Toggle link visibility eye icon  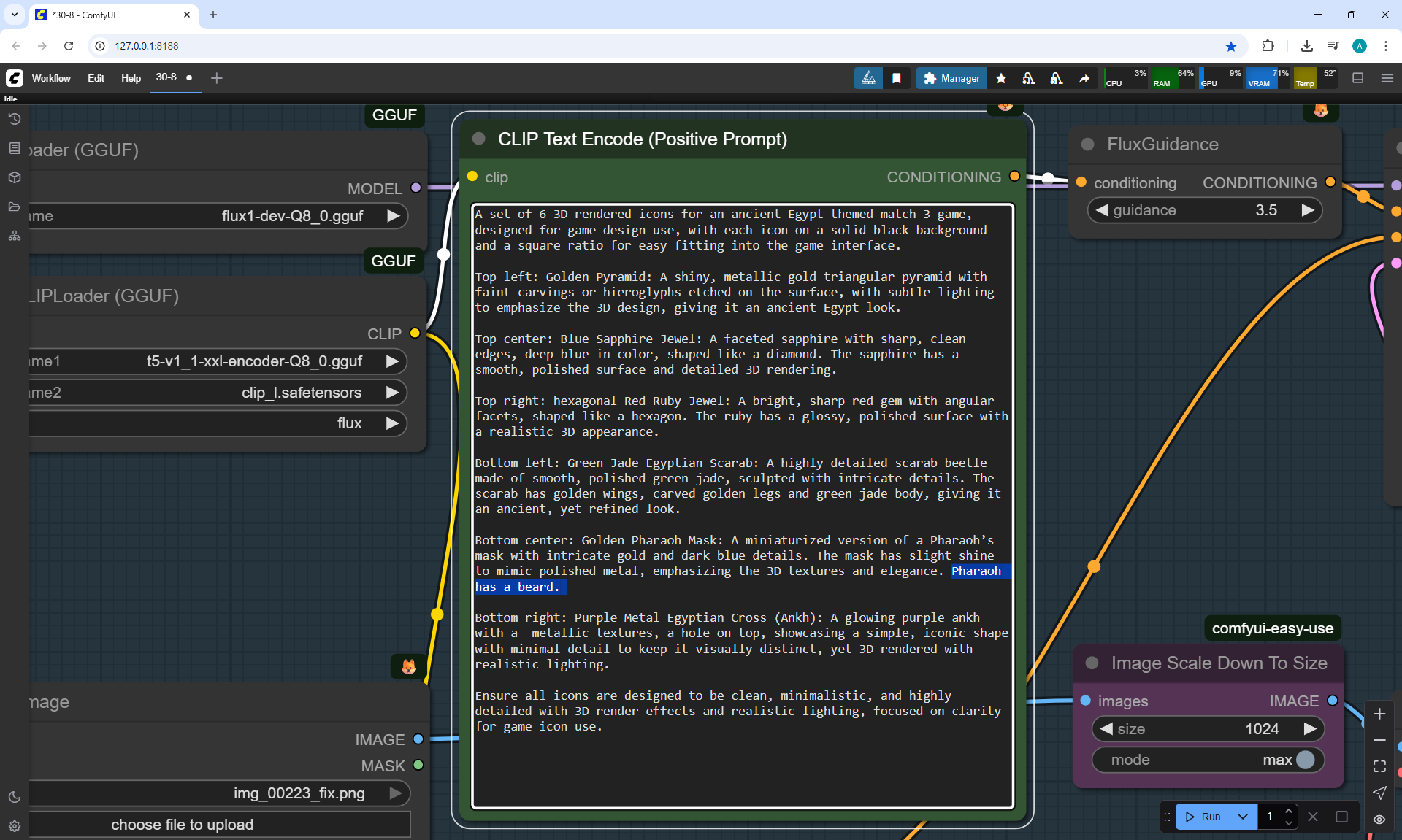click(x=1379, y=819)
